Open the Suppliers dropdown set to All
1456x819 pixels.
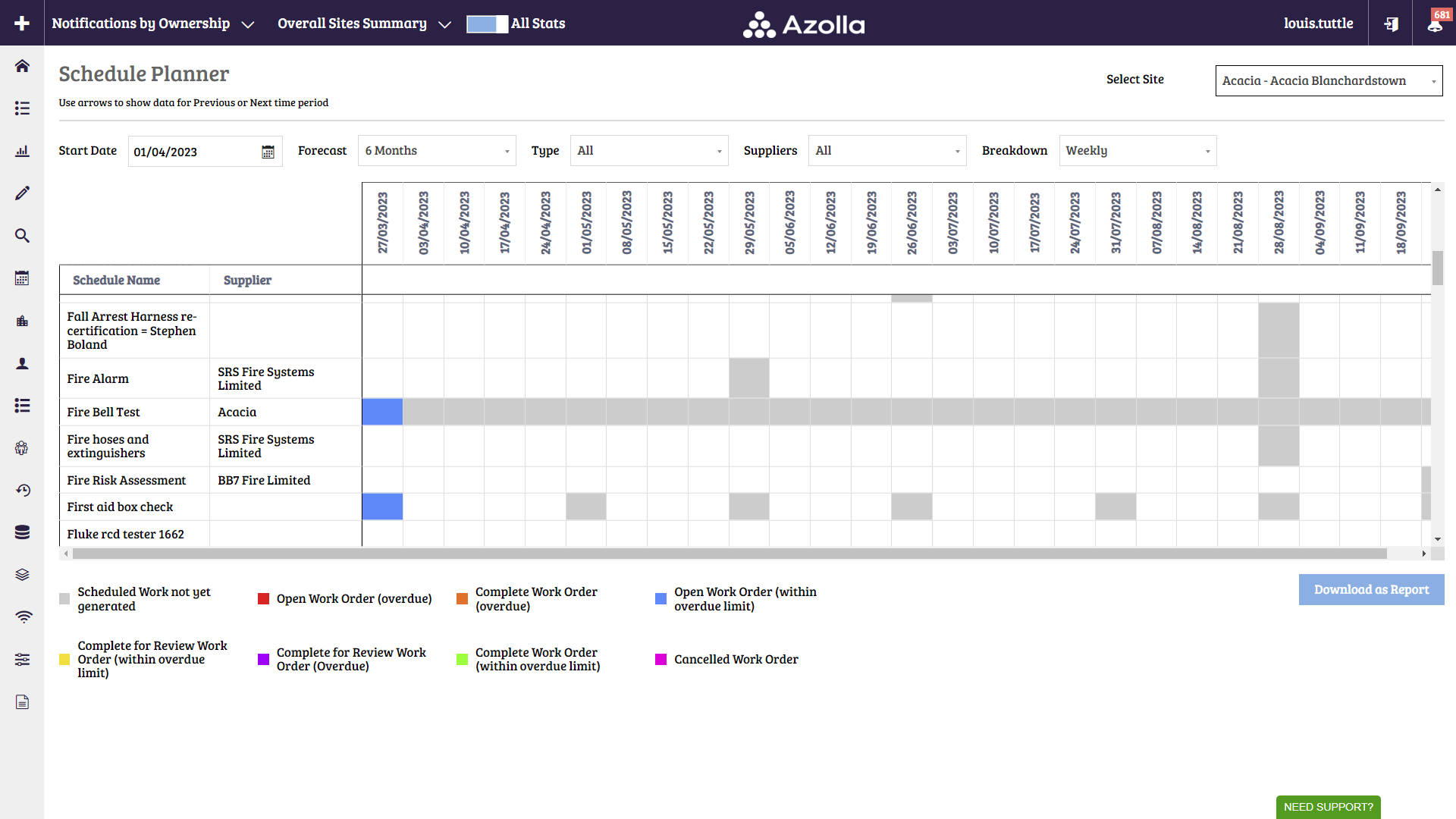[x=887, y=150]
